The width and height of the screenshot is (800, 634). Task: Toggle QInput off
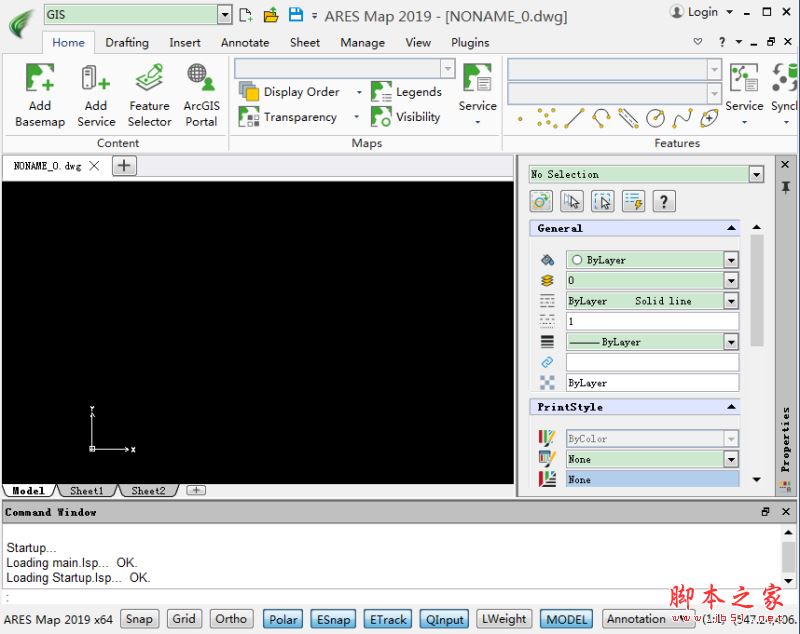[444, 619]
